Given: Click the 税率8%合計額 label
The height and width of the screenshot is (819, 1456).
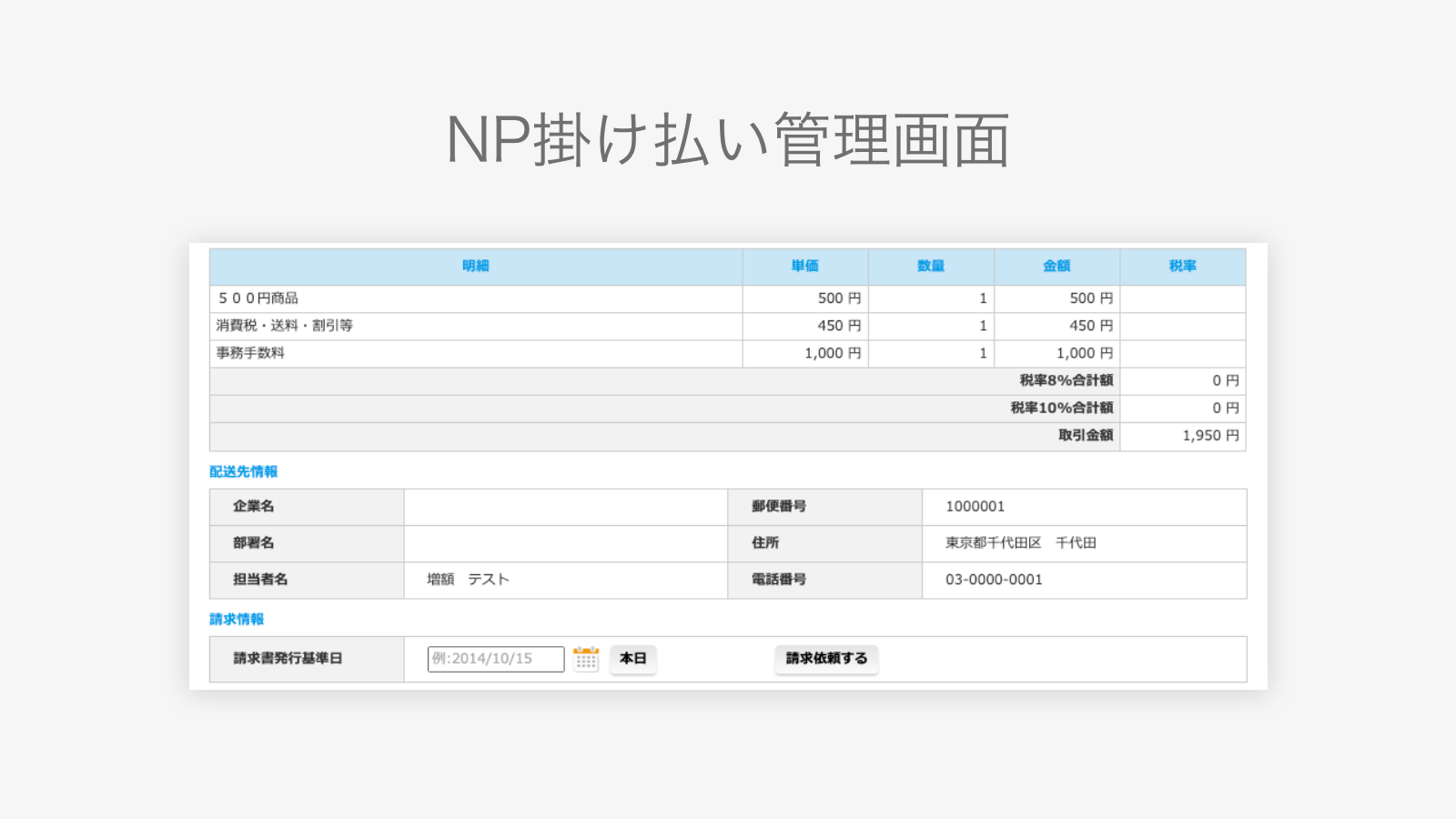Looking at the screenshot, I should pyautogui.click(x=1066, y=380).
